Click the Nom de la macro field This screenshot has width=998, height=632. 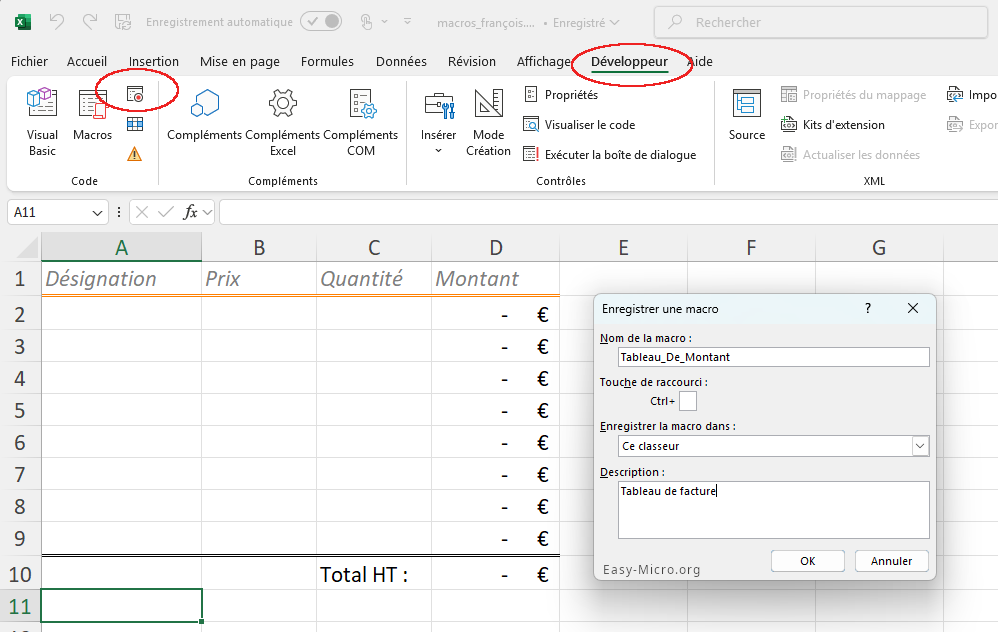point(773,357)
